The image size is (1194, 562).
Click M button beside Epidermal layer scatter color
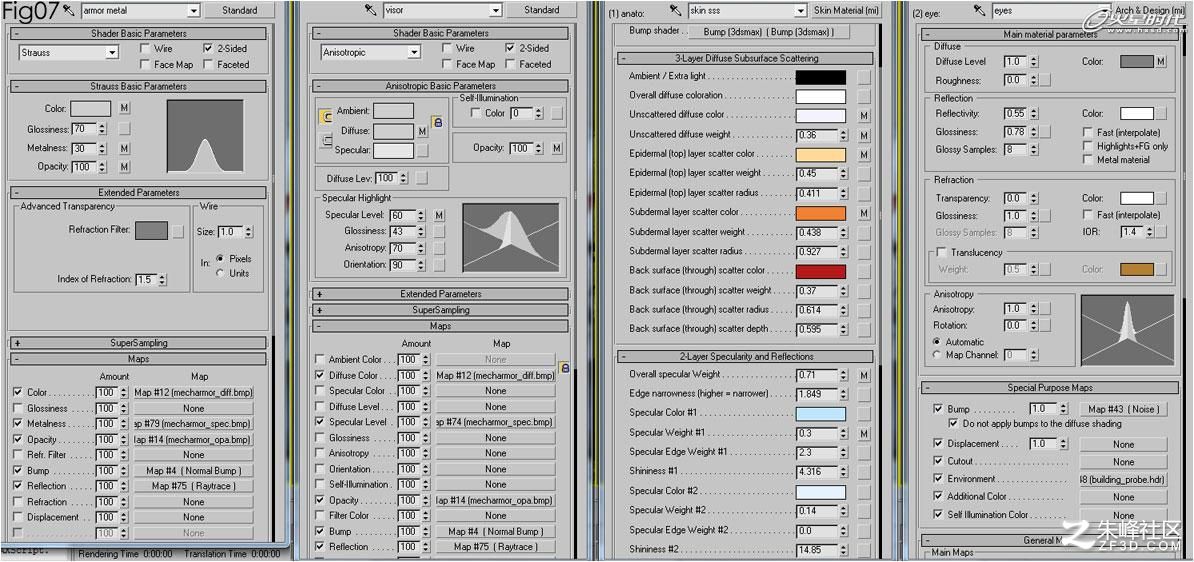(x=864, y=155)
